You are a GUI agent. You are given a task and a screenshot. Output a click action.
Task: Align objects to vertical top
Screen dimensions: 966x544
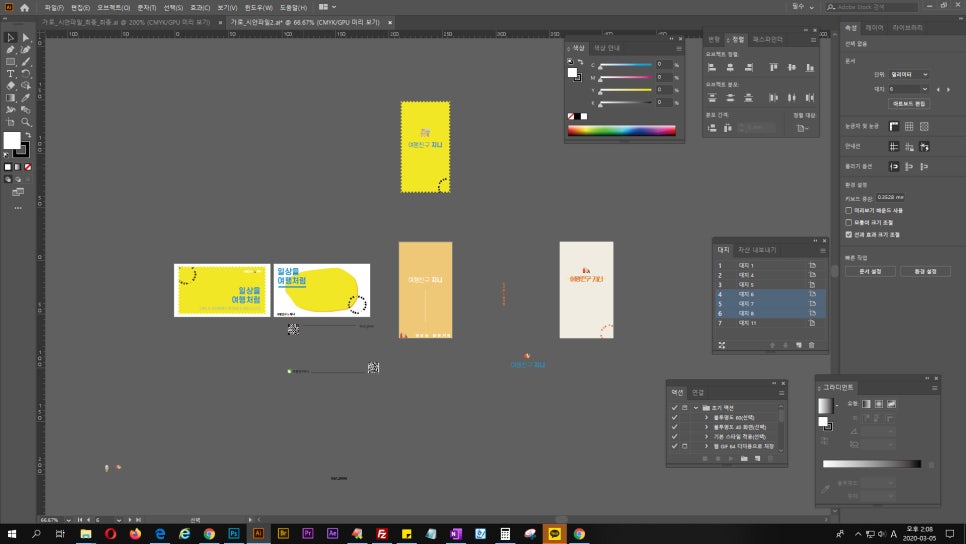[773, 67]
